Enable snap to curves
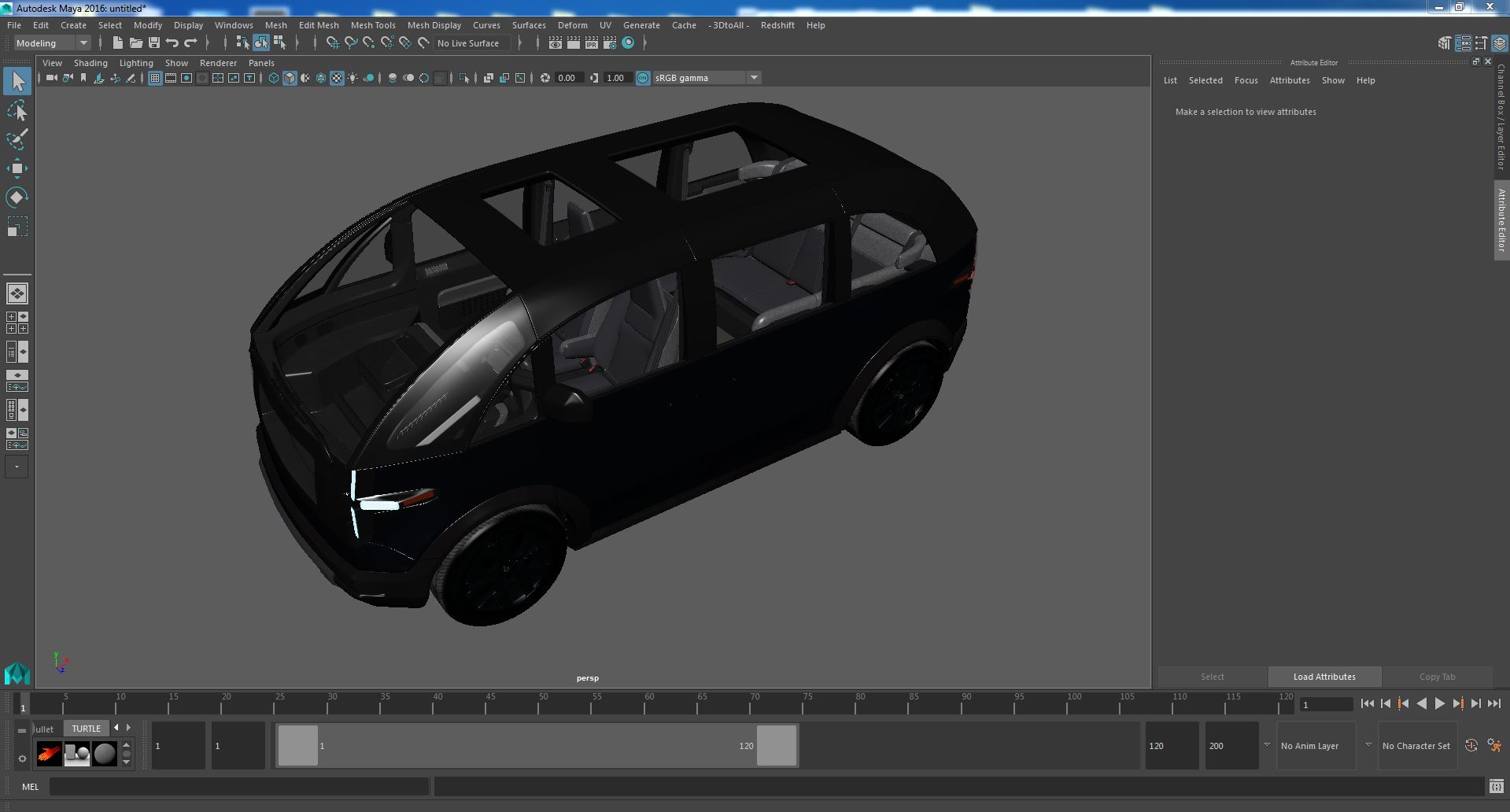 point(351,43)
